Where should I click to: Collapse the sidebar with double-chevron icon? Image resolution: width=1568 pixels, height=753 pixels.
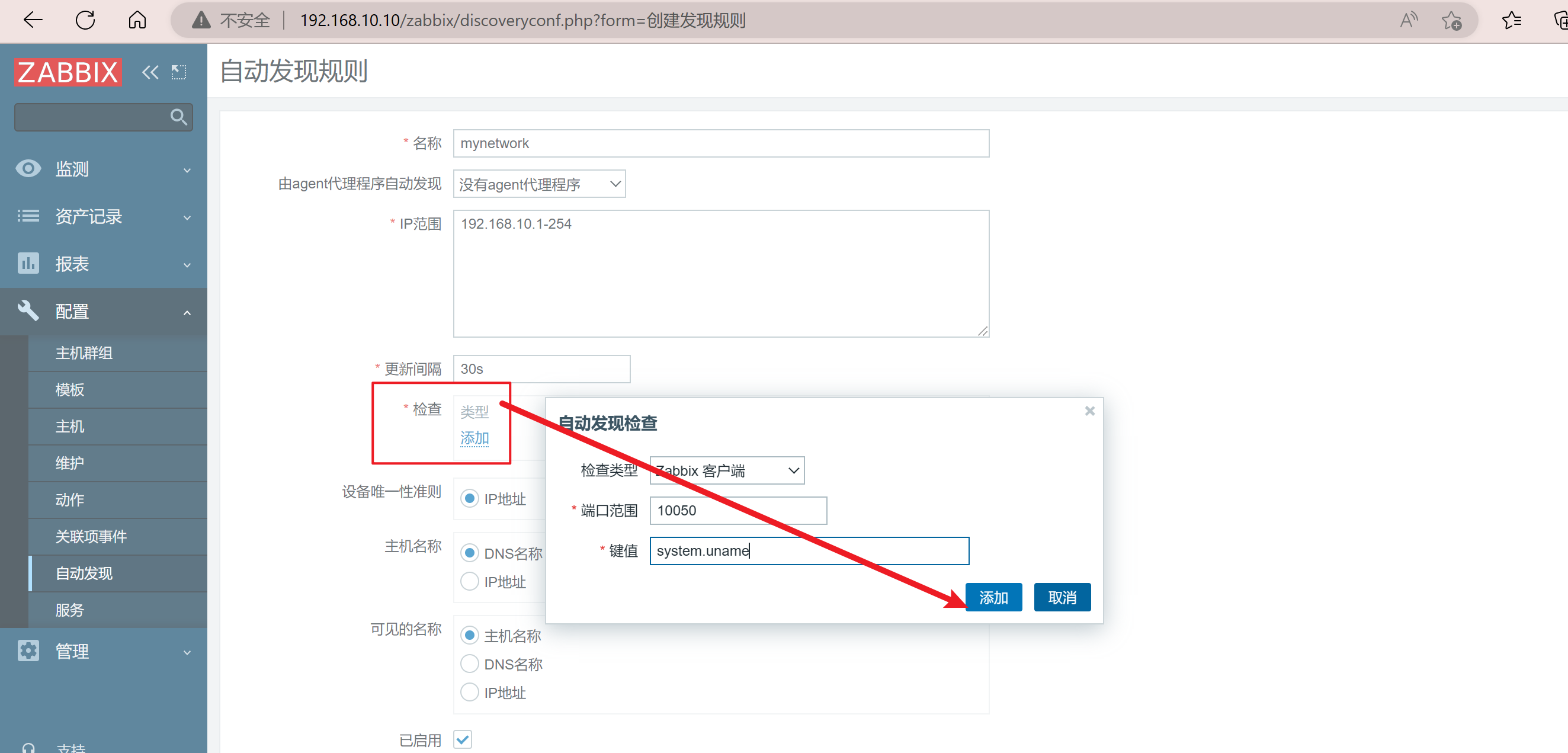(150, 72)
